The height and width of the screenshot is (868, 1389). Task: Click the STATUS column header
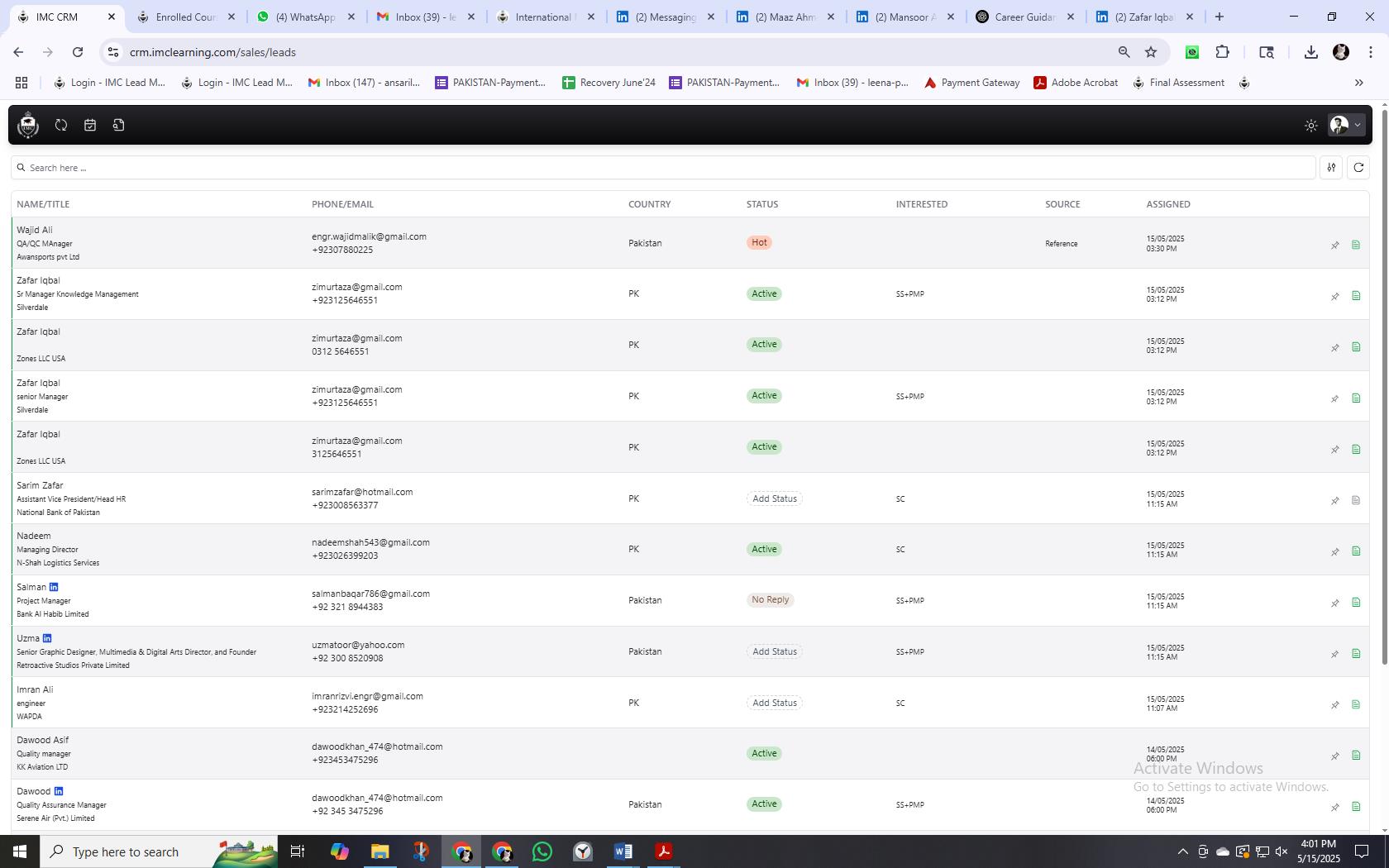[x=762, y=204]
